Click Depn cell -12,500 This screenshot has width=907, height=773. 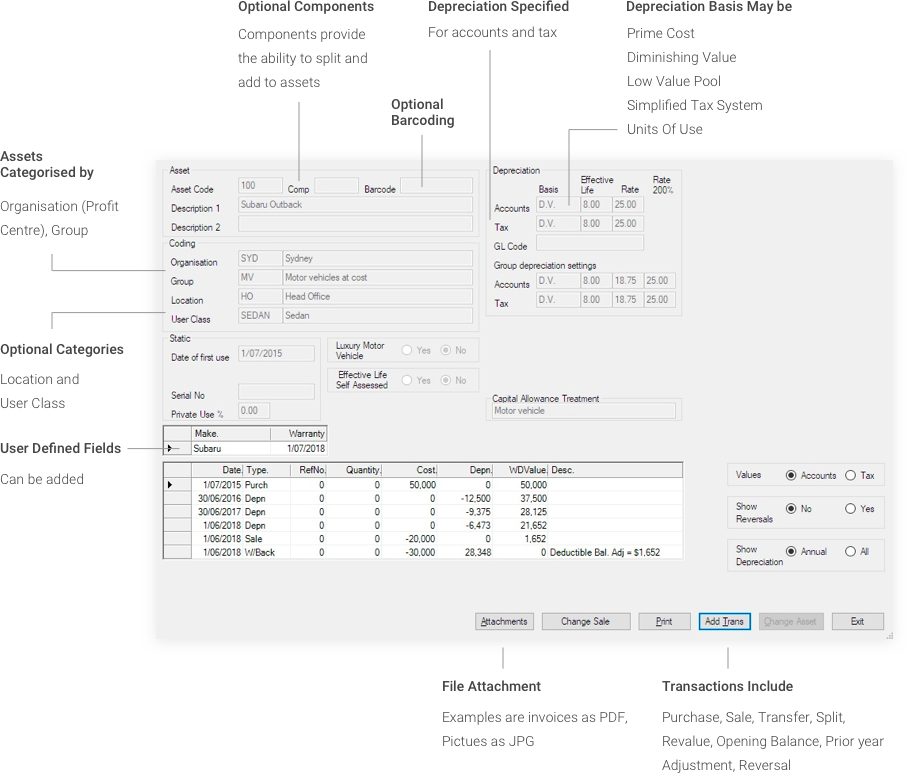click(x=466, y=498)
